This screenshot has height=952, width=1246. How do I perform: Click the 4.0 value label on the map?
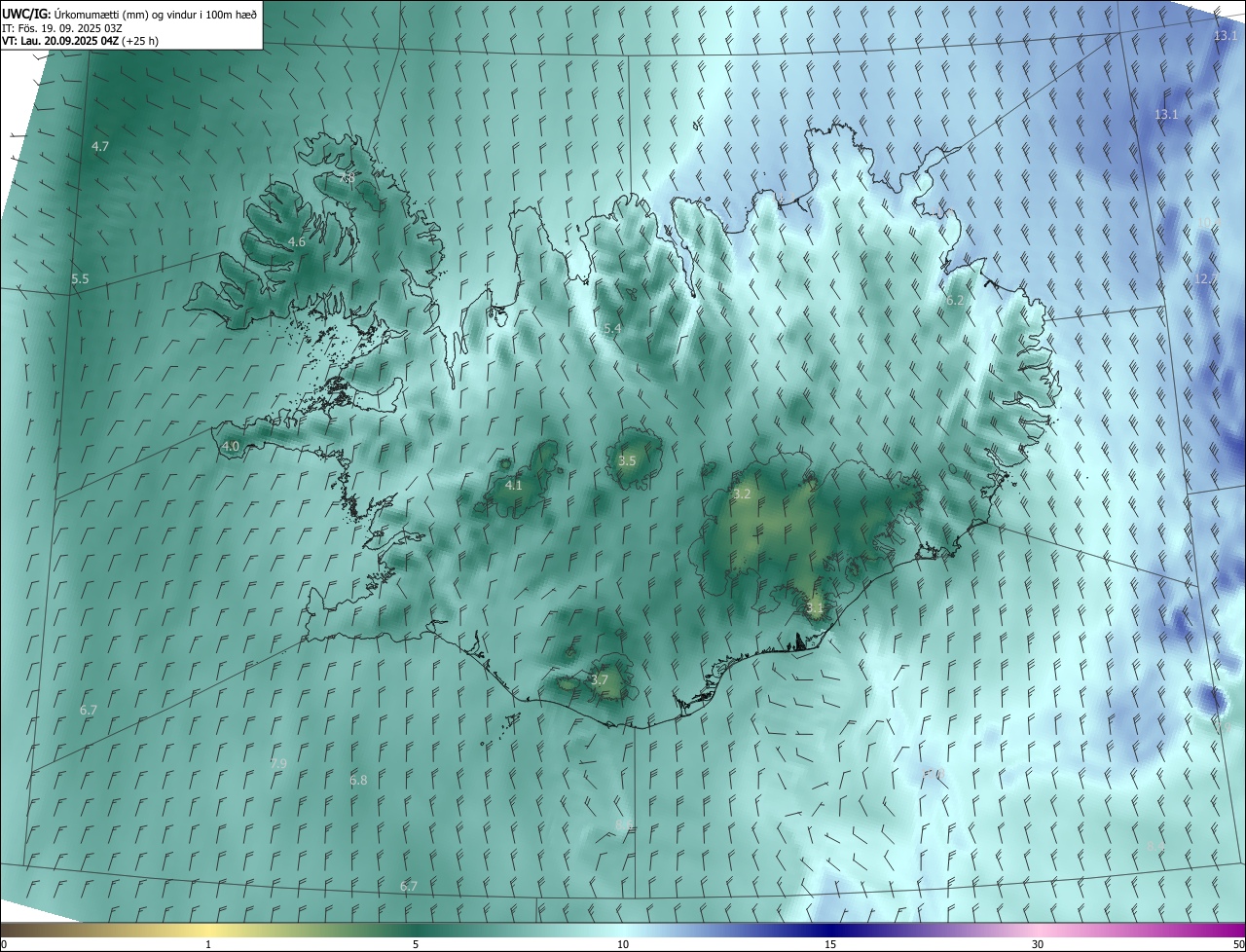tap(231, 446)
